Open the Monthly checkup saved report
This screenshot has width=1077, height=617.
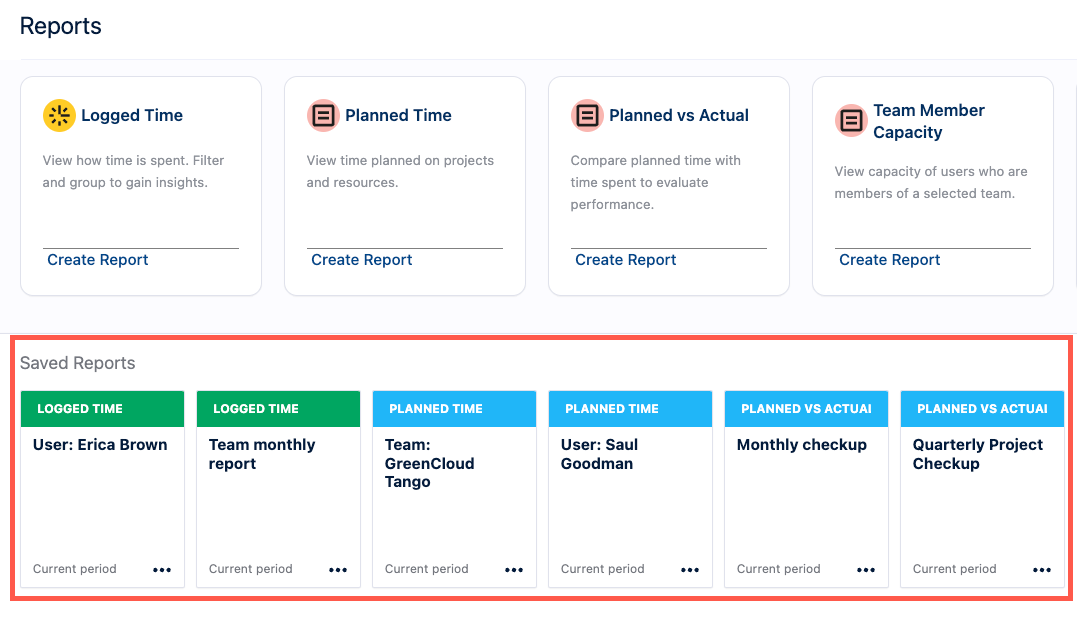802,445
